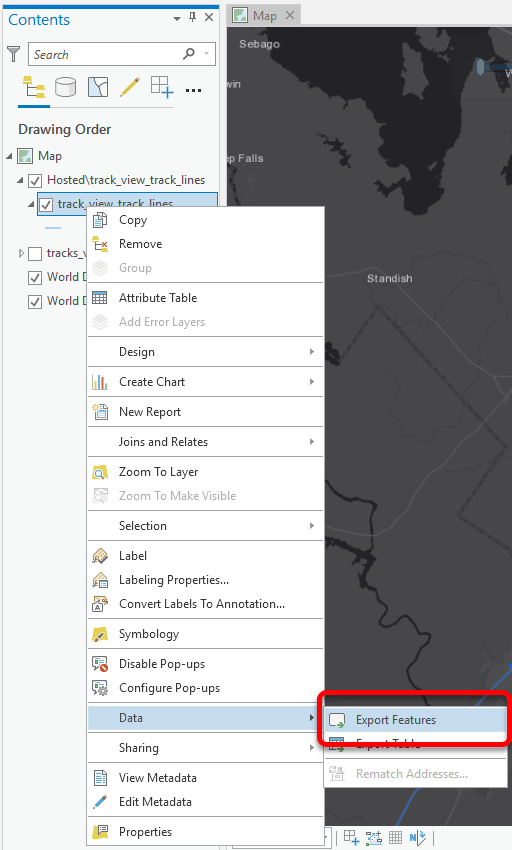Click the grid icon at map bottom
Image resolution: width=512 pixels, height=850 pixels.
click(x=395, y=838)
